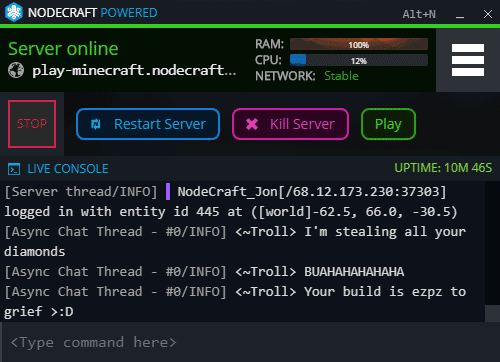Viewport: 500px width, 362px height.
Task: Focus the Type command here field
Action: coord(250,342)
